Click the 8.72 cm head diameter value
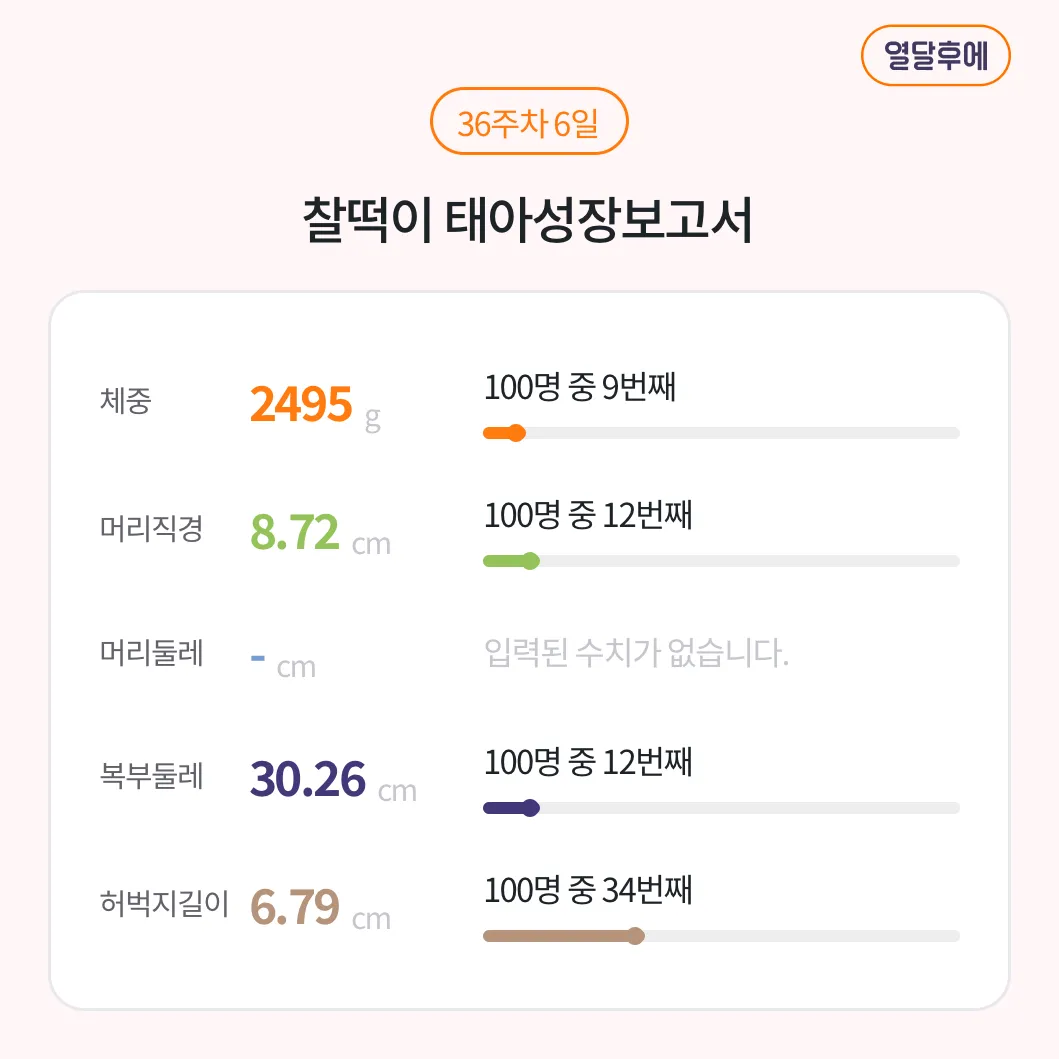This screenshot has height=1059, width=1059. tap(320, 534)
